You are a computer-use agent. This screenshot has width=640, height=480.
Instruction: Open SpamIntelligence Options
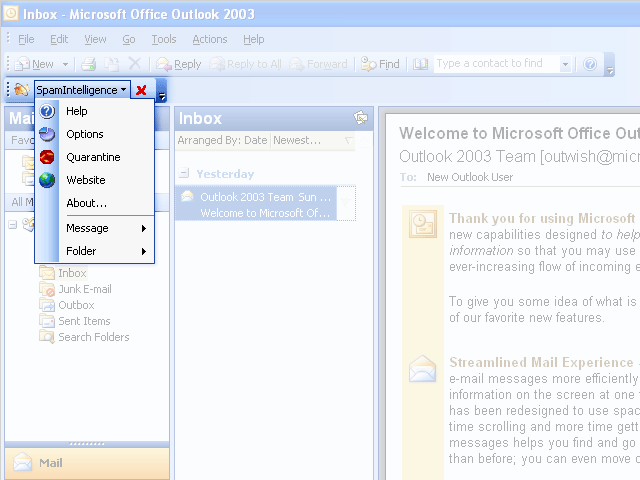(95, 134)
